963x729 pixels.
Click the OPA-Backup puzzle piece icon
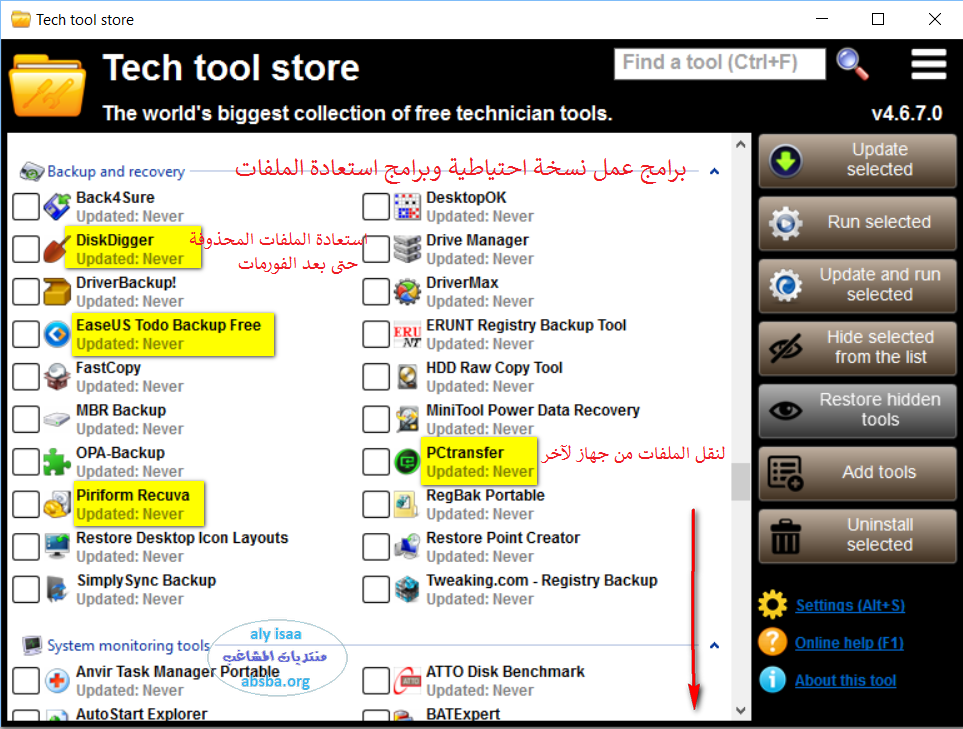[57, 462]
